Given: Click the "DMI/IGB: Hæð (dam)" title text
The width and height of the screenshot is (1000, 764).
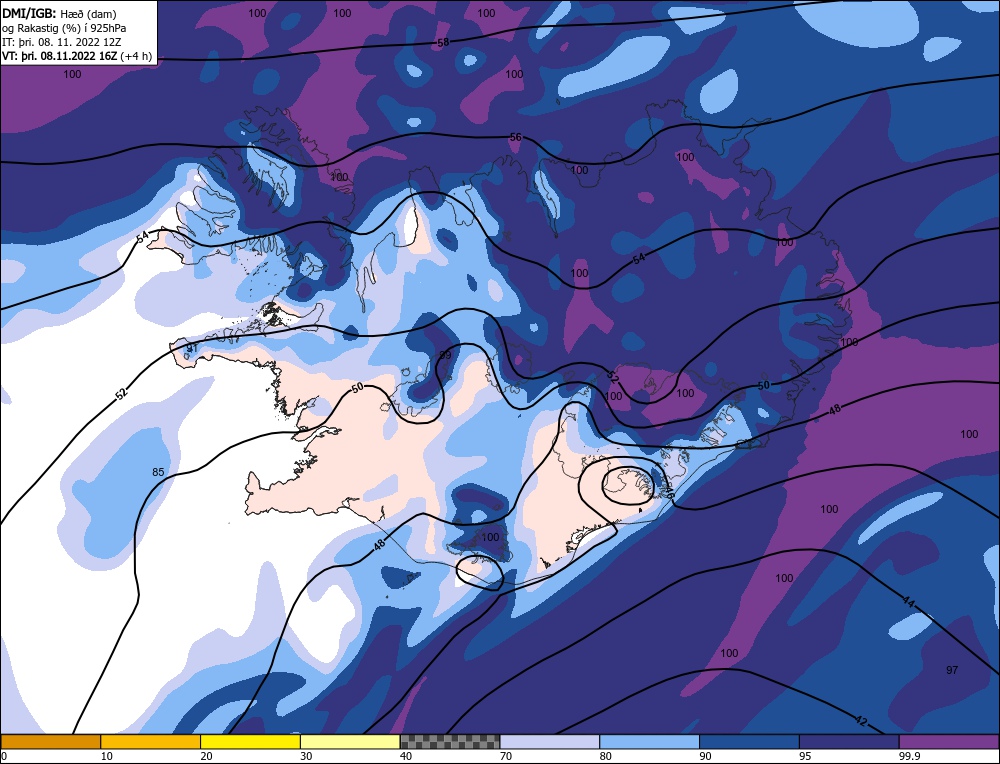Looking at the screenshot, I should [x=59, y=13].
